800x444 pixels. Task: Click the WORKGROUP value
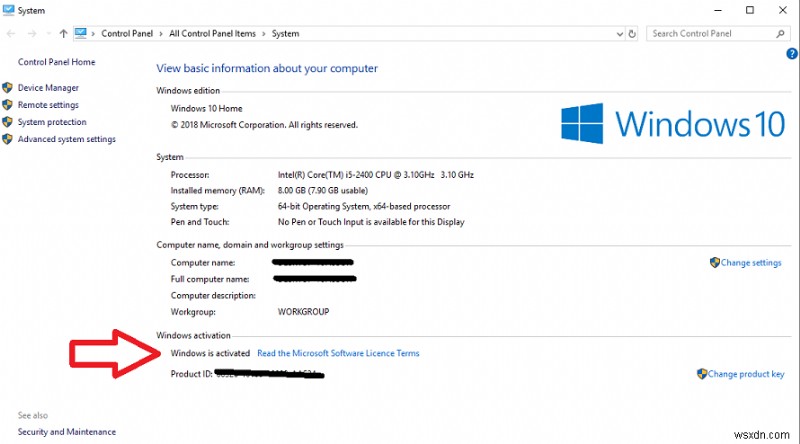pyautogui.click(x=304, y=312)
